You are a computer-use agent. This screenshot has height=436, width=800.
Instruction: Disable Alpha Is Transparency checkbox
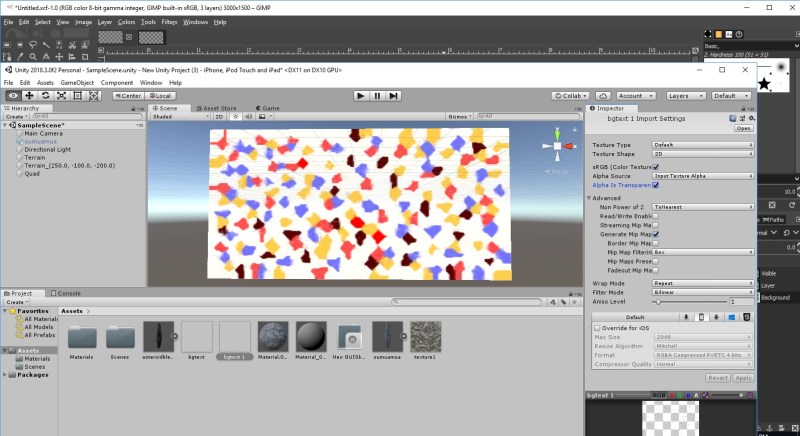pos(656,185)
